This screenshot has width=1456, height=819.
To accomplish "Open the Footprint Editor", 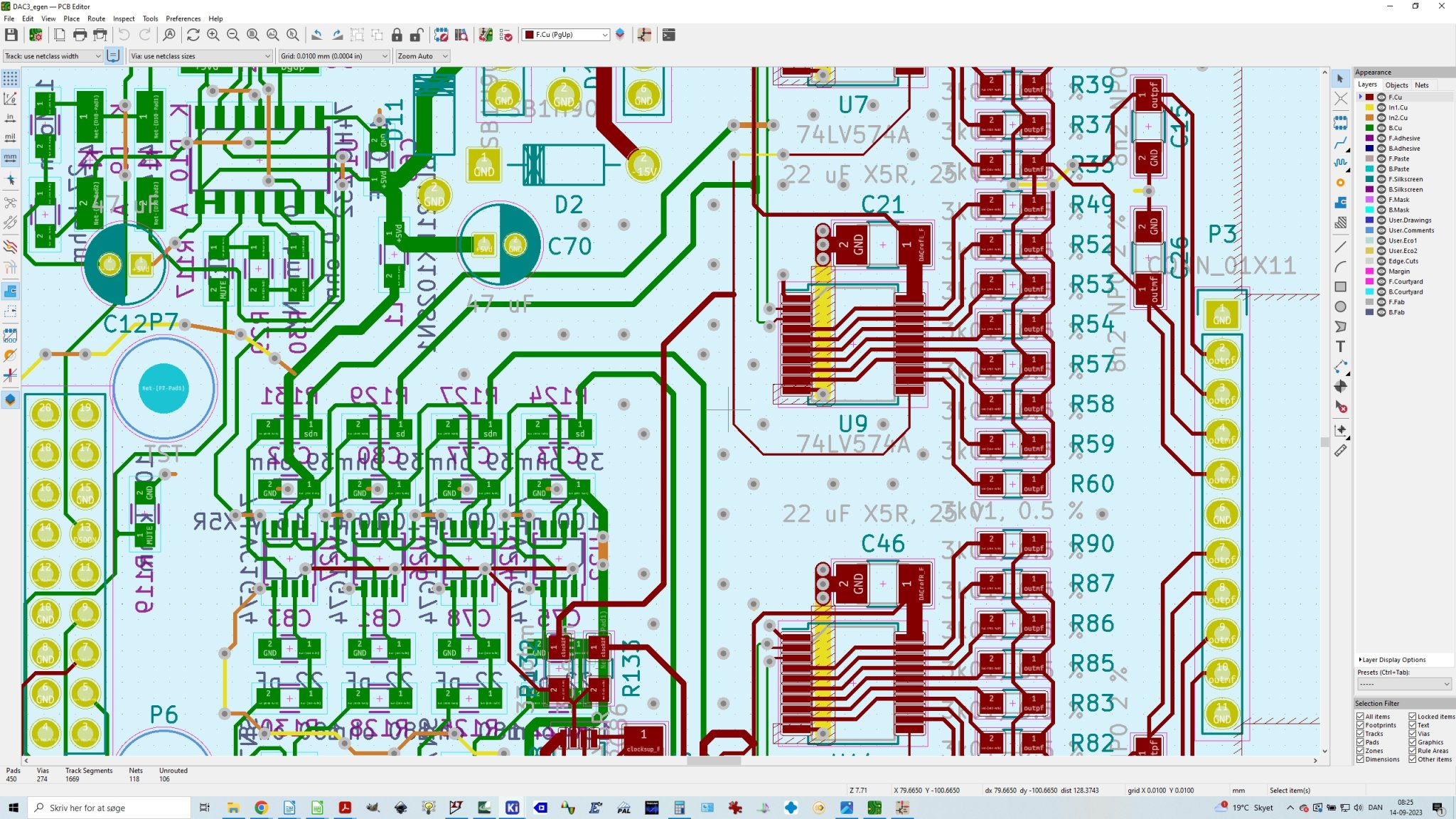I will (x=441, y=35).
